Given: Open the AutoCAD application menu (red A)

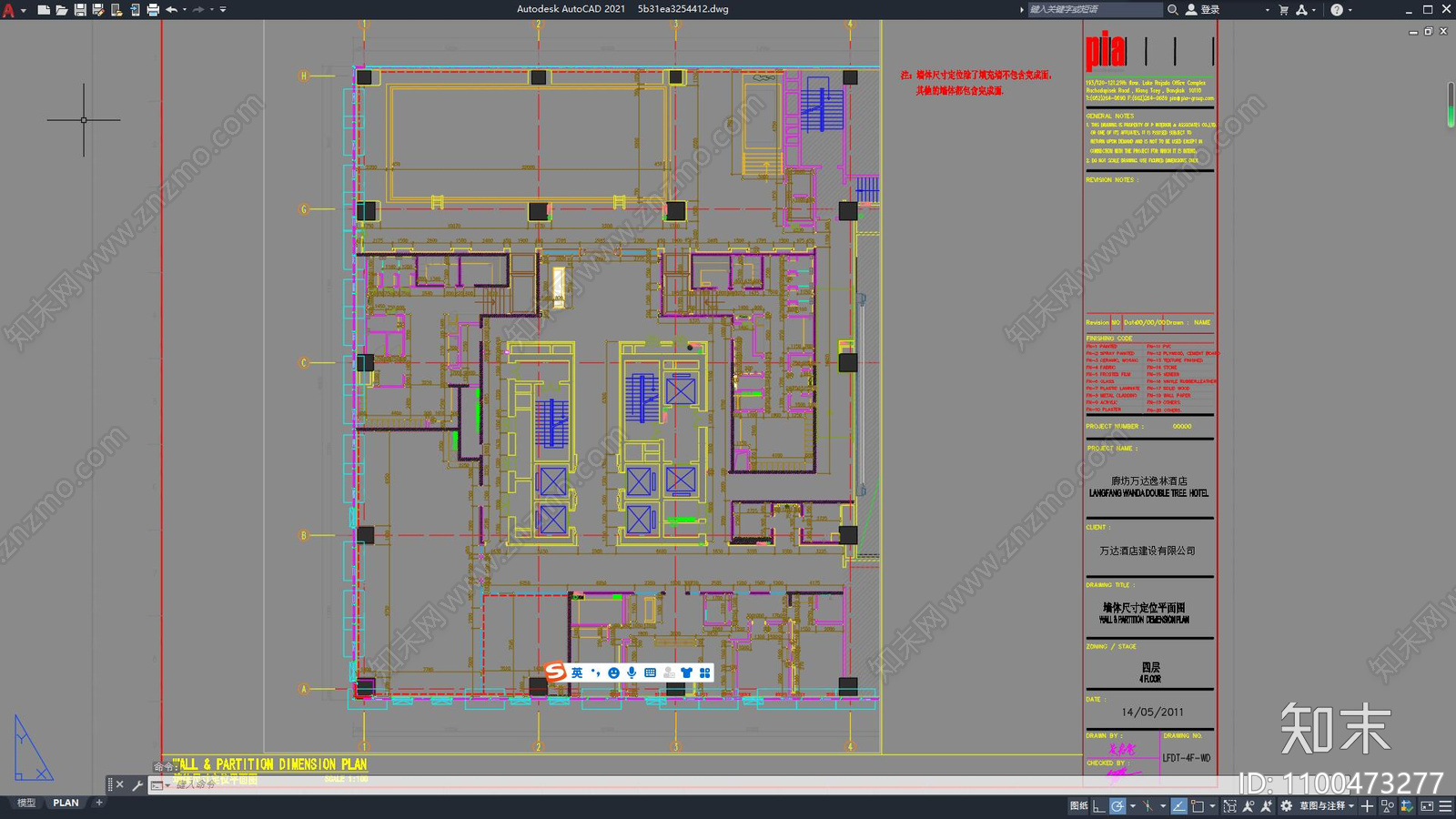Looking at the screenshot, I should pyautogui.click(x=8, y=10).
